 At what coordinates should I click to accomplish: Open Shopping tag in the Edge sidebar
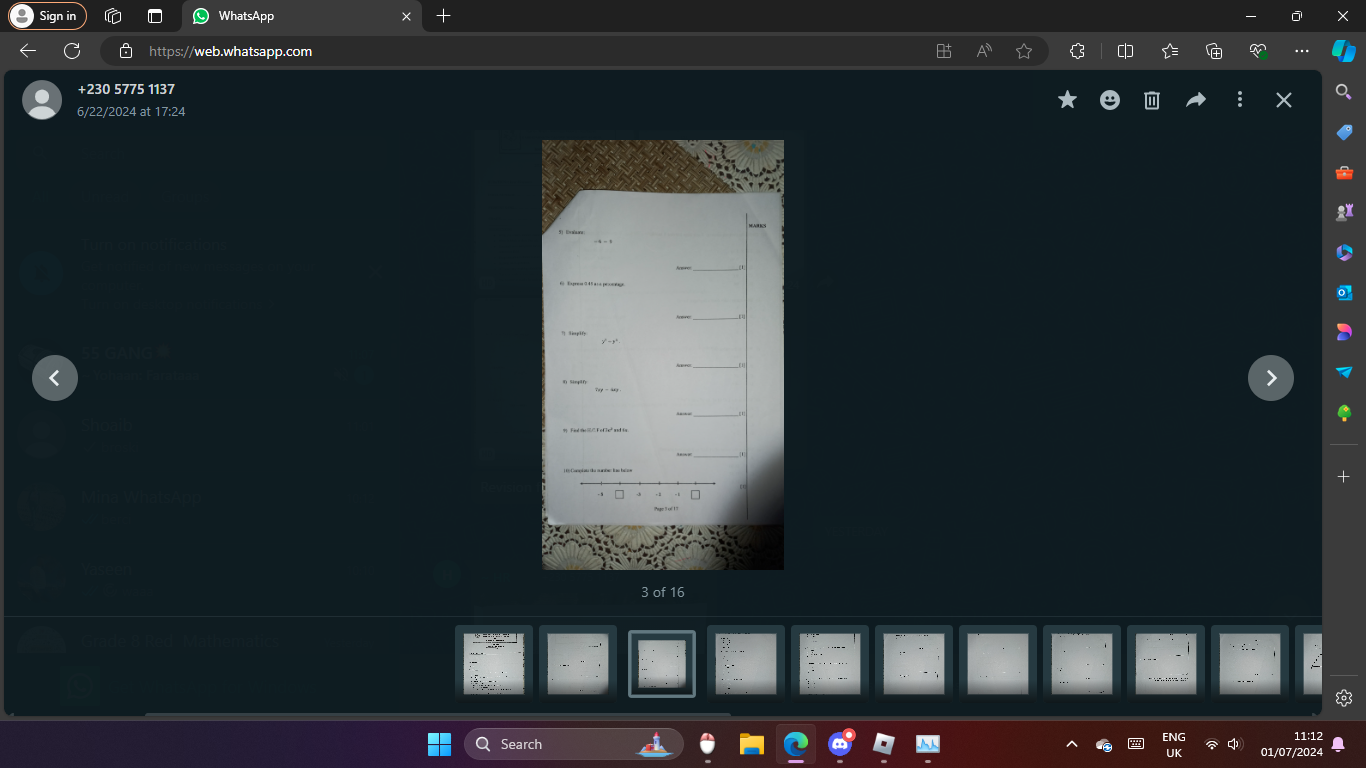pyautogui.click(x=1344, y=132)
